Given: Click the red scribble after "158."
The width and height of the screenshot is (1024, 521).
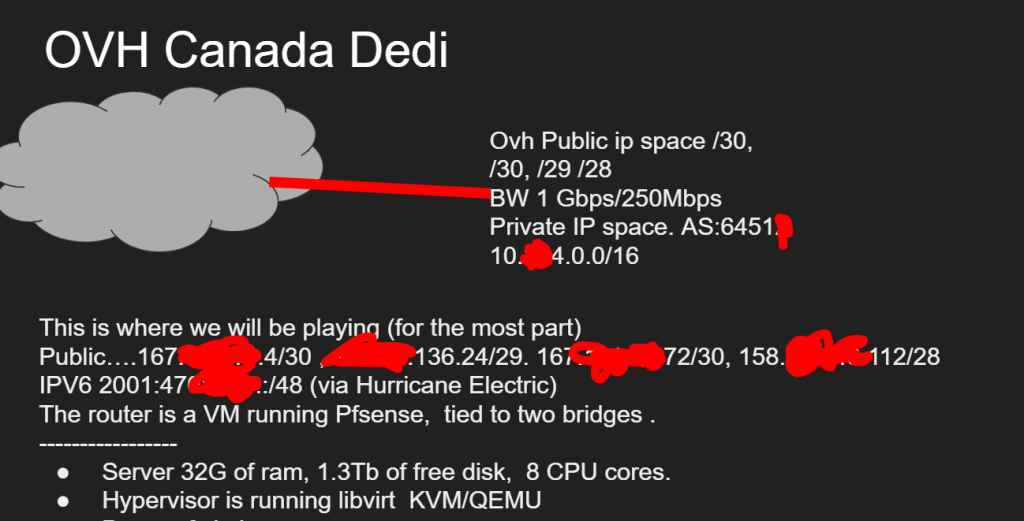Looking at the screenshot, I should coord(825,355).
